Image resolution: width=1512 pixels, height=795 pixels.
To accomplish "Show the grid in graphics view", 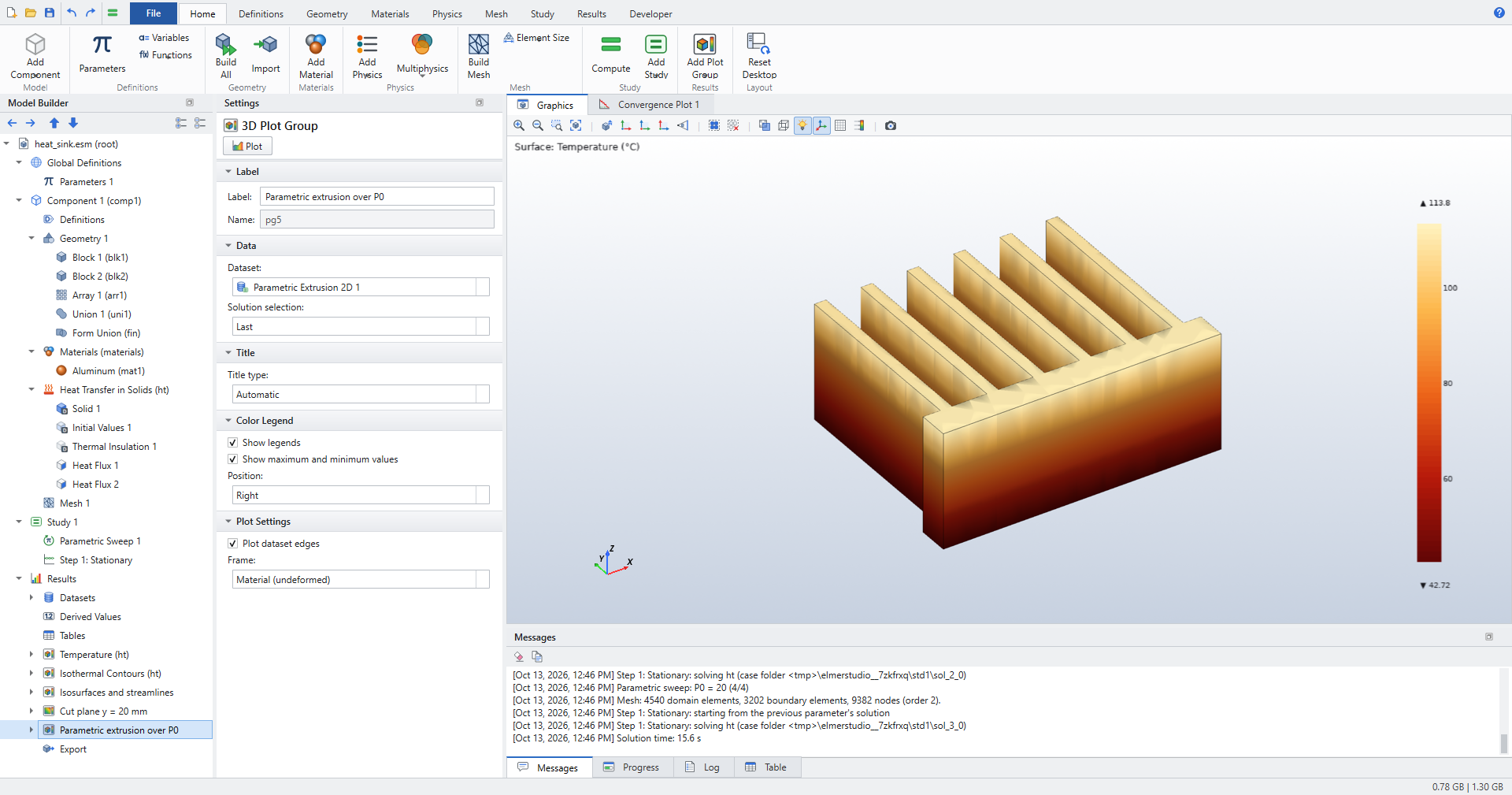I will 840,125.
